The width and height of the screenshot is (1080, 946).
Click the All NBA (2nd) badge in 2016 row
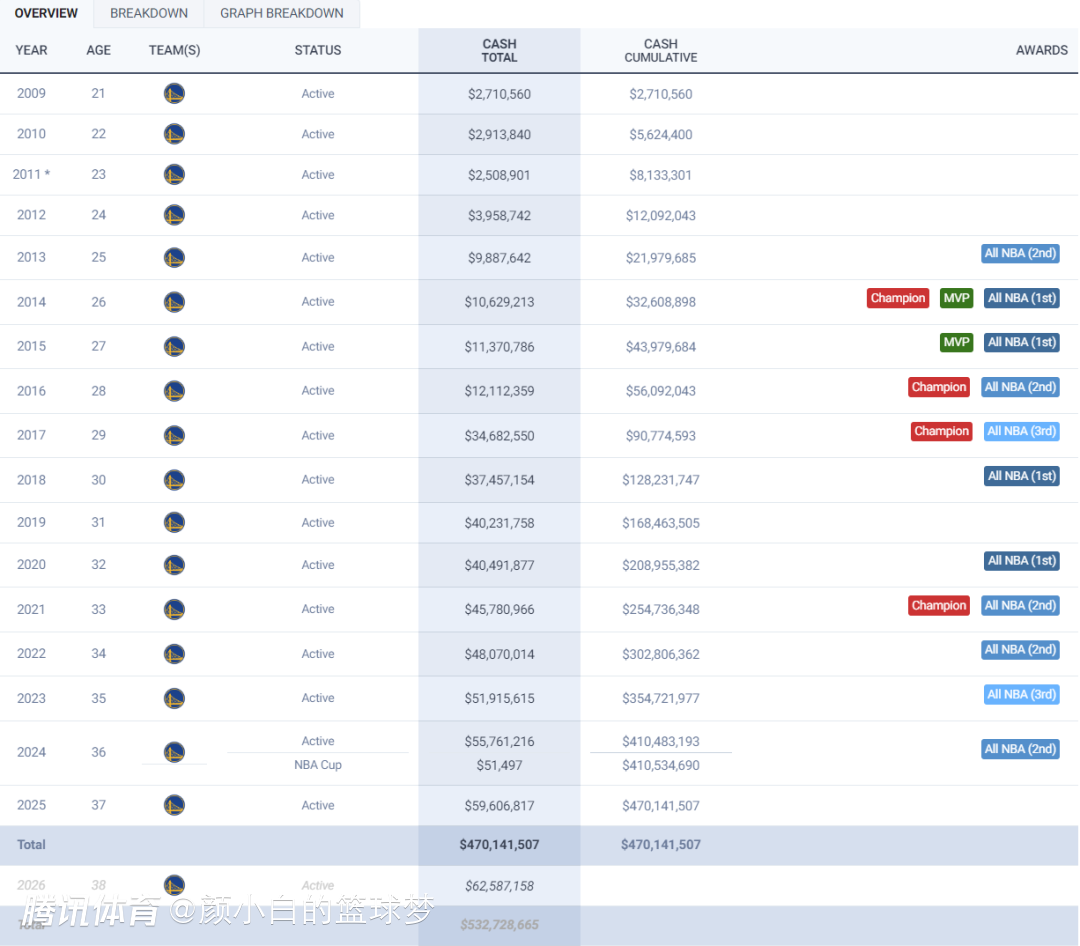[x=1020, y=387]
